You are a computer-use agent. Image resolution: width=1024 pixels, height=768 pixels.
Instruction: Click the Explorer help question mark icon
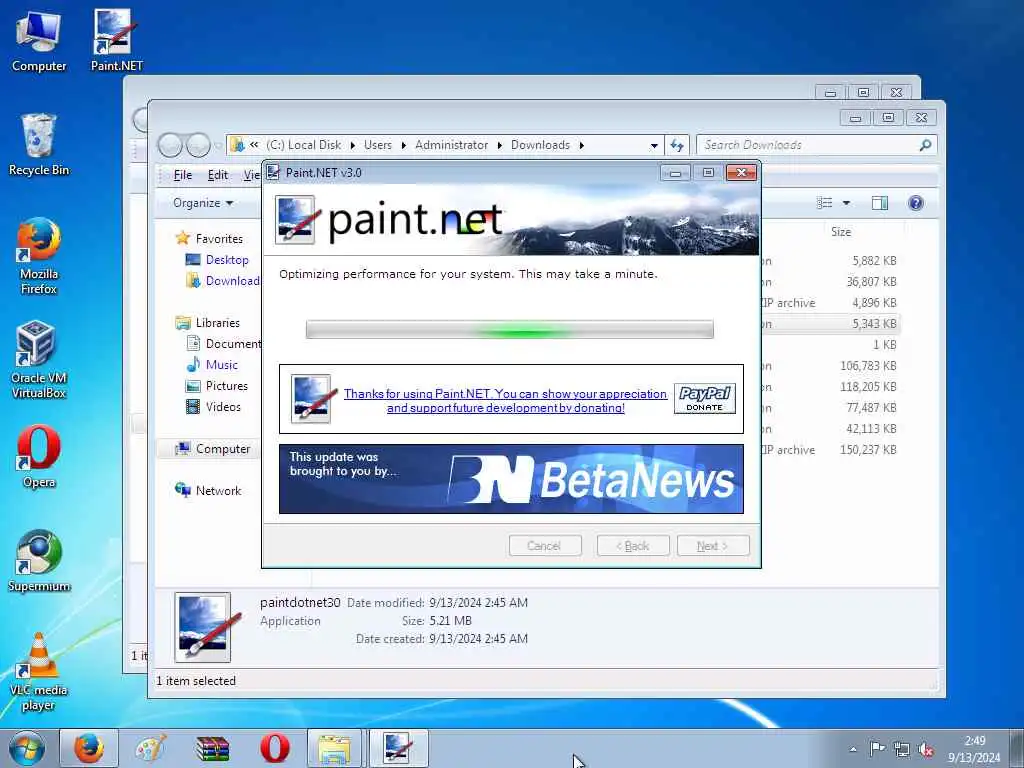pyautogui.click(x=916, y=203)
